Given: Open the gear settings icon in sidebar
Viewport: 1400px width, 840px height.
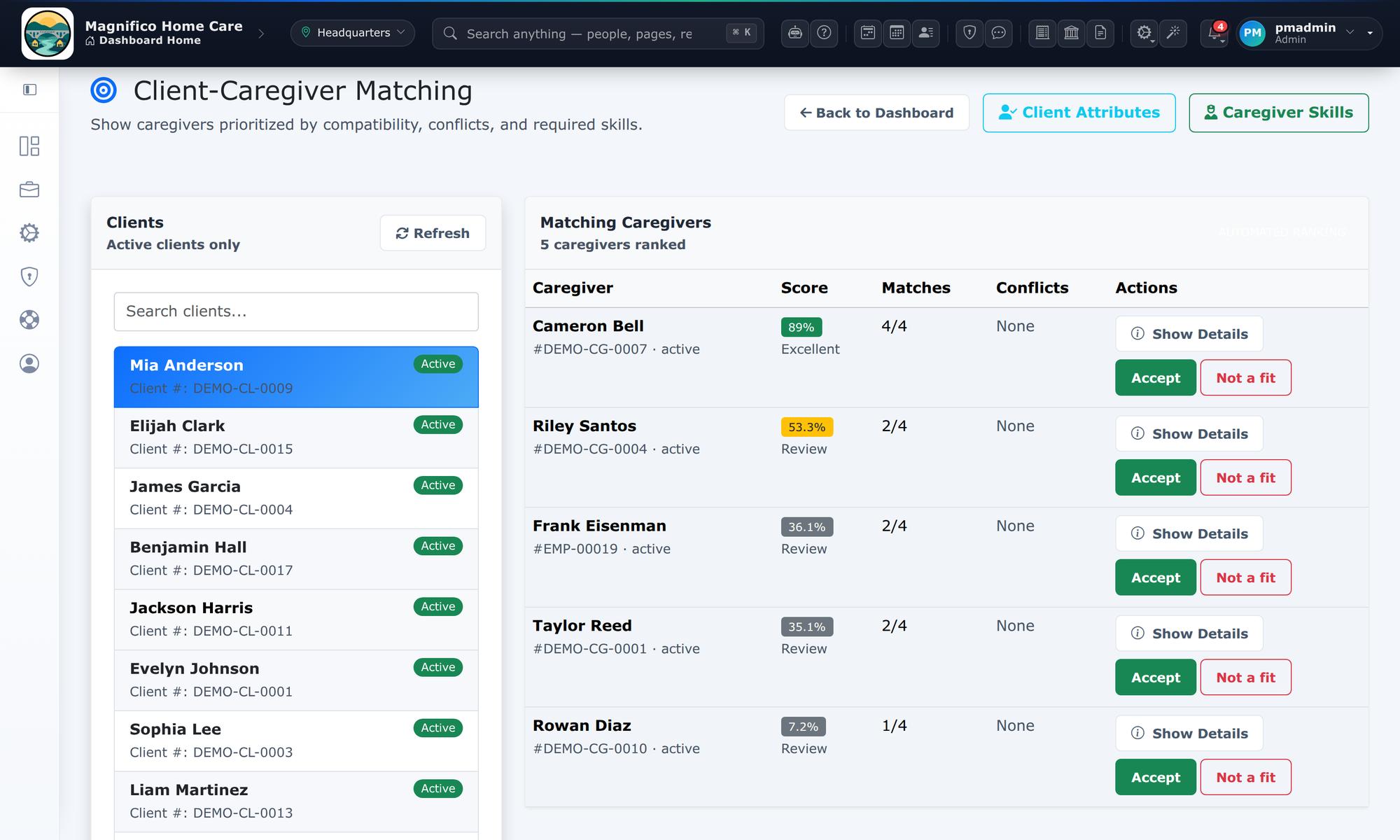Looking at the screenshot, I should [29, 233].
